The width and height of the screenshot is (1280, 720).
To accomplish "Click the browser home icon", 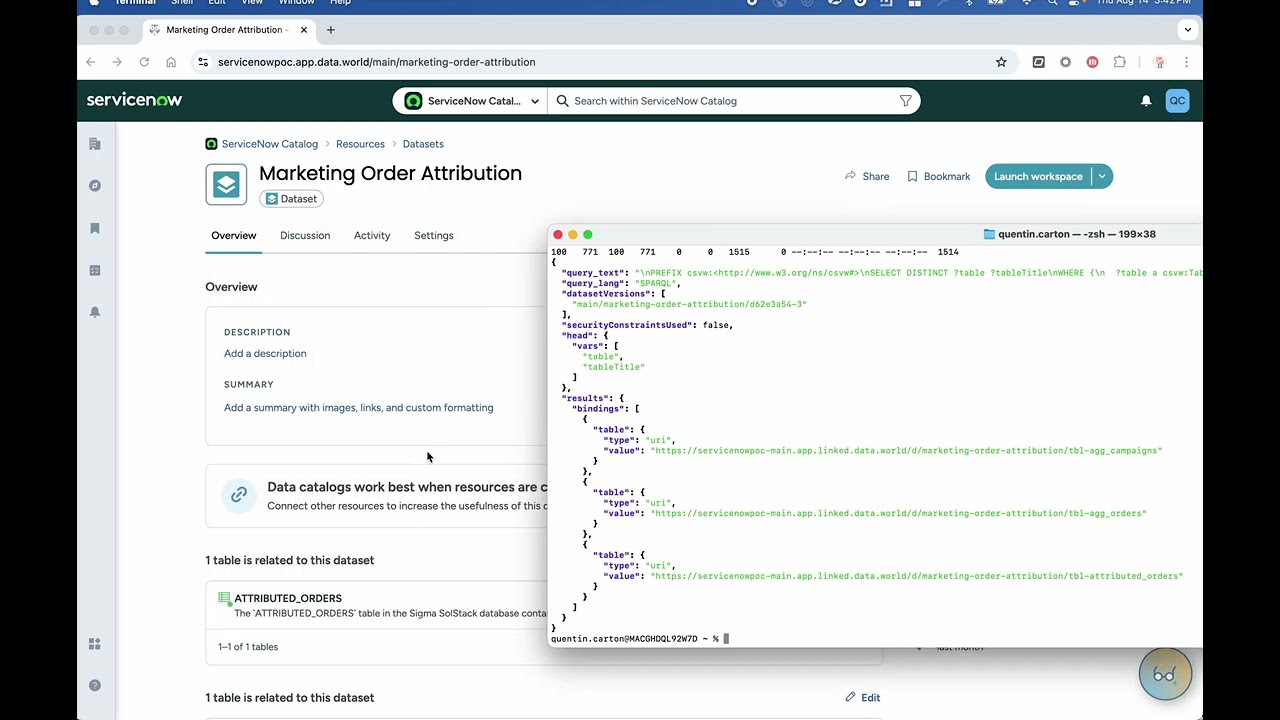I will 171,62.
